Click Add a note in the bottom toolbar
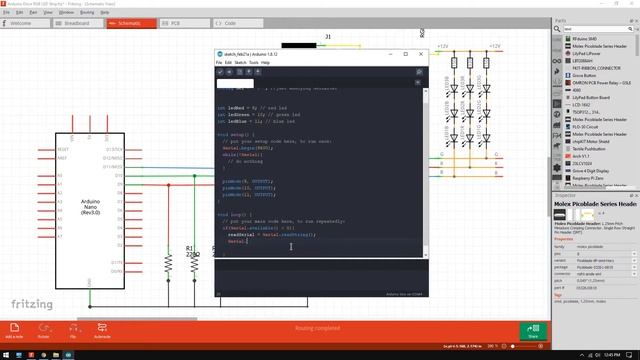Image resolution: width=640 pixels, height=360 pixels. (14, 331)
